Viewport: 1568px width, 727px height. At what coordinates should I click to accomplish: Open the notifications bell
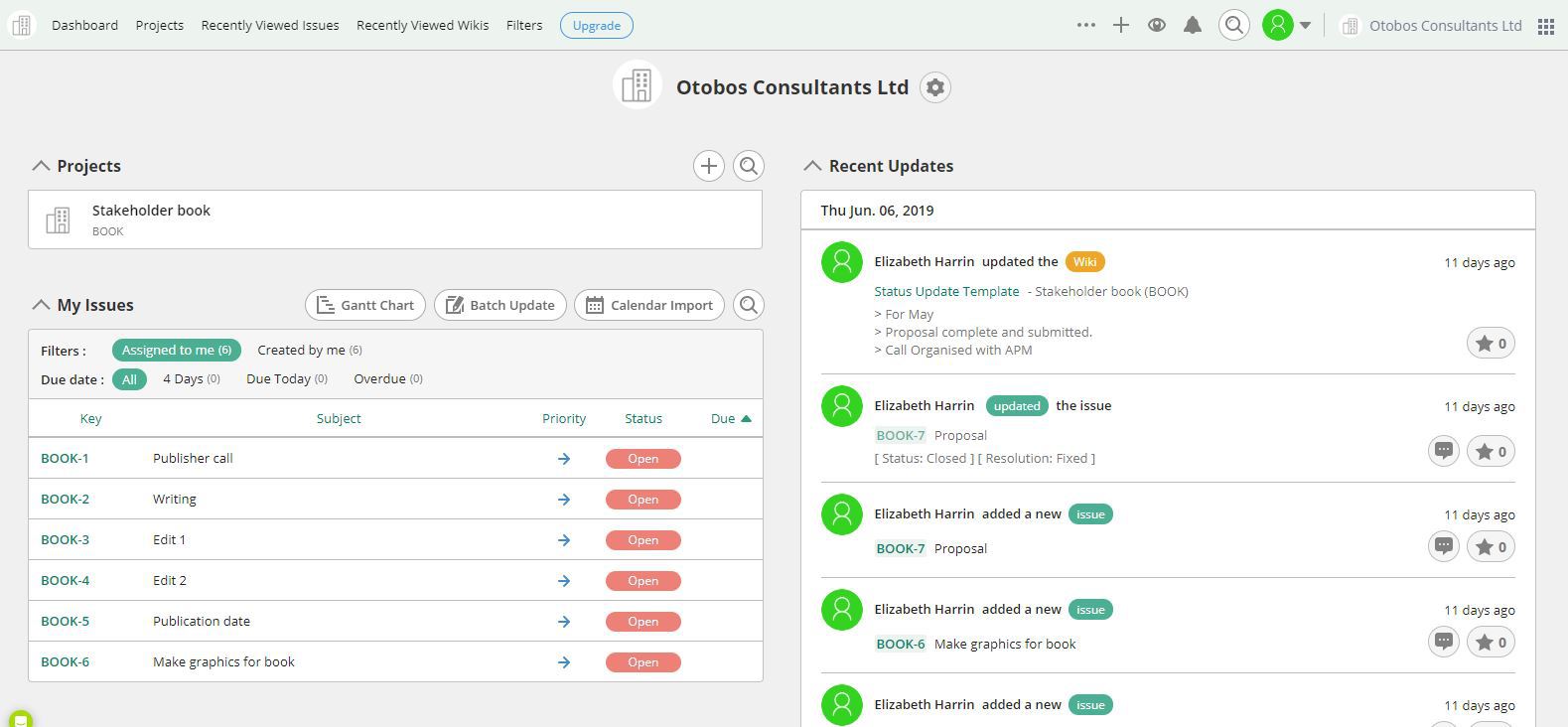[x=1193, y=25]
